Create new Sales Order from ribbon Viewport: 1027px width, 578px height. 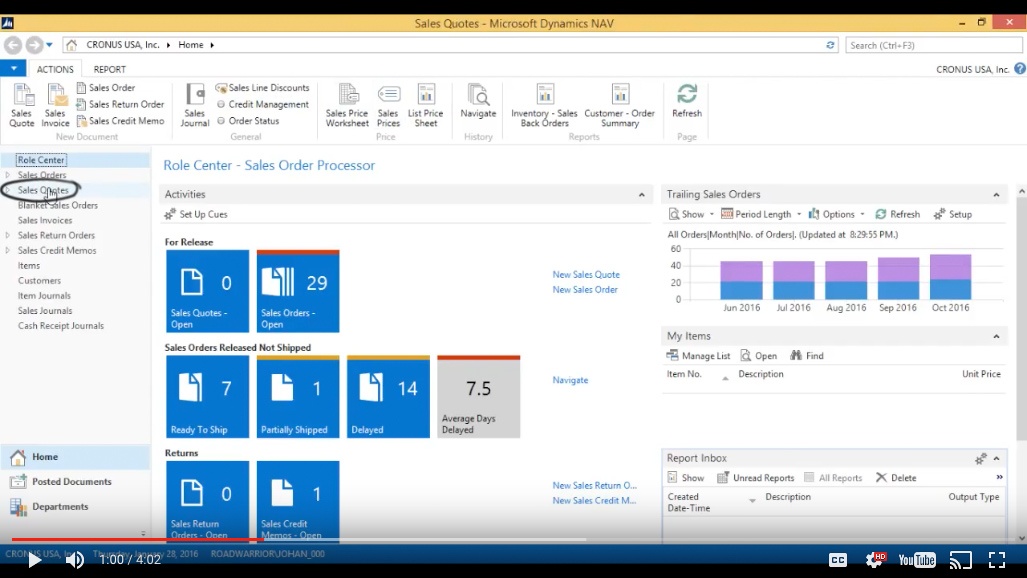pyautogui.click(x=106, y=88)
